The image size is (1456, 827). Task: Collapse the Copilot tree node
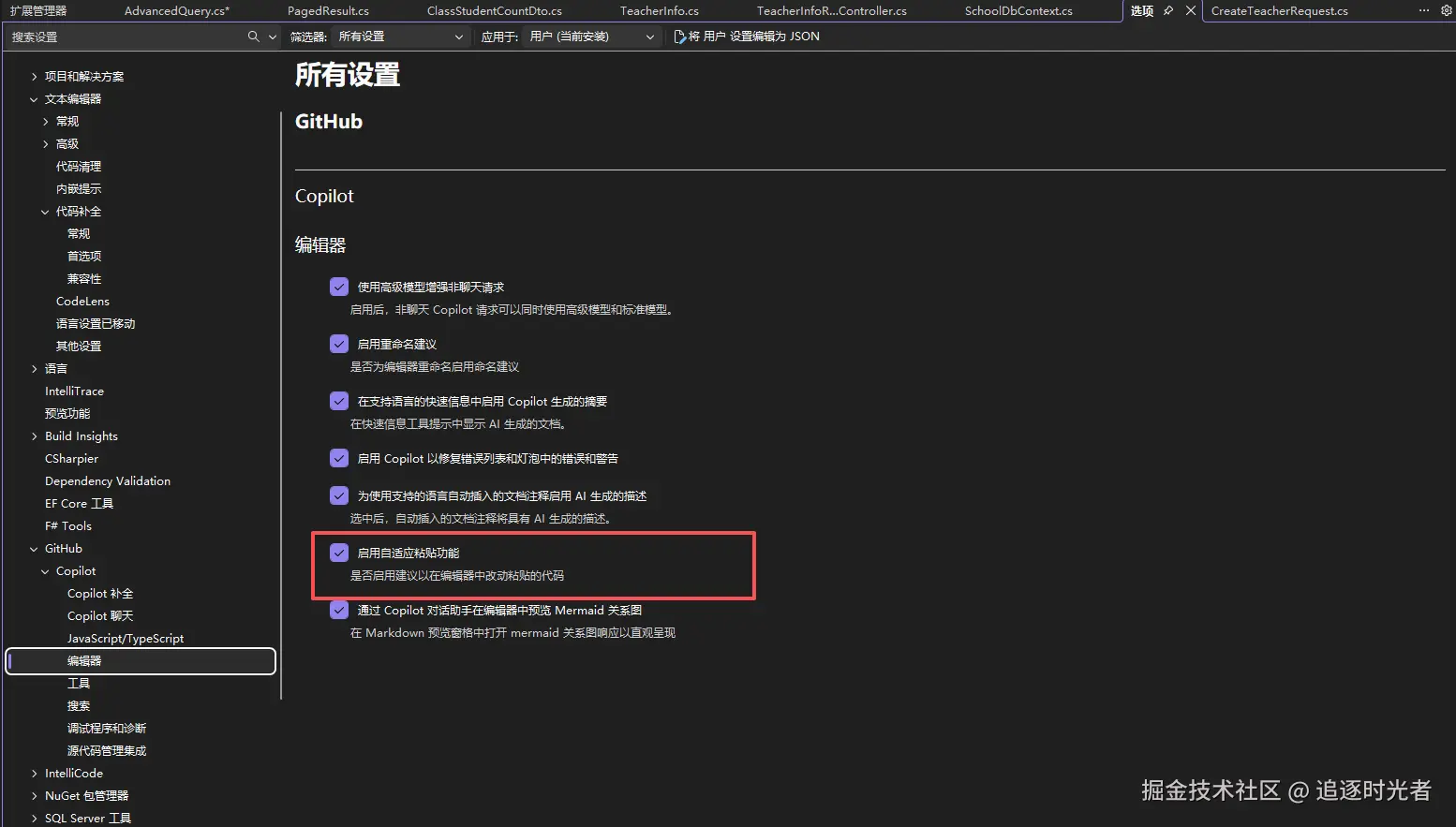click(46, 571)
